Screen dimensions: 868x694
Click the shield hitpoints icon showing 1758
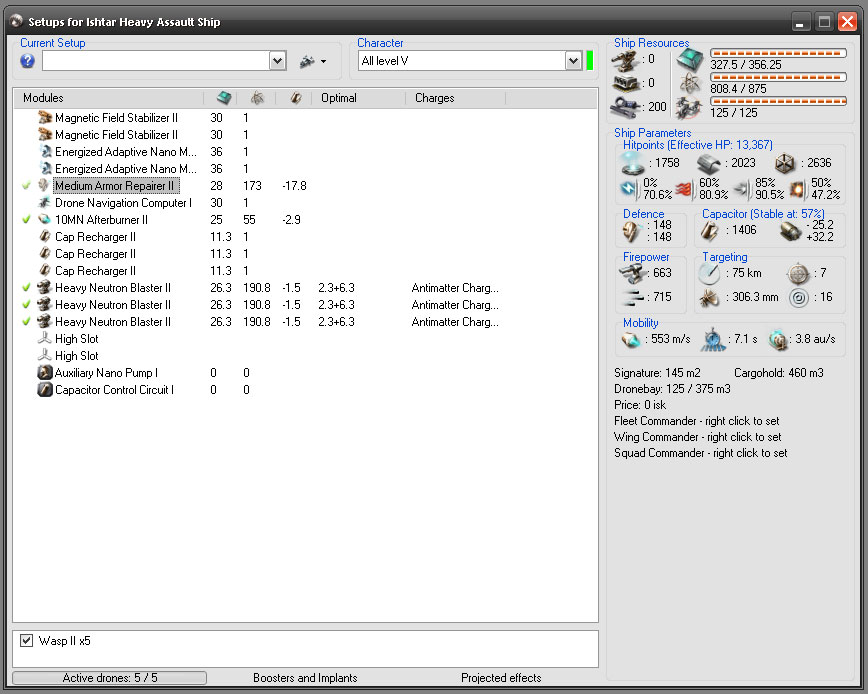632,163
